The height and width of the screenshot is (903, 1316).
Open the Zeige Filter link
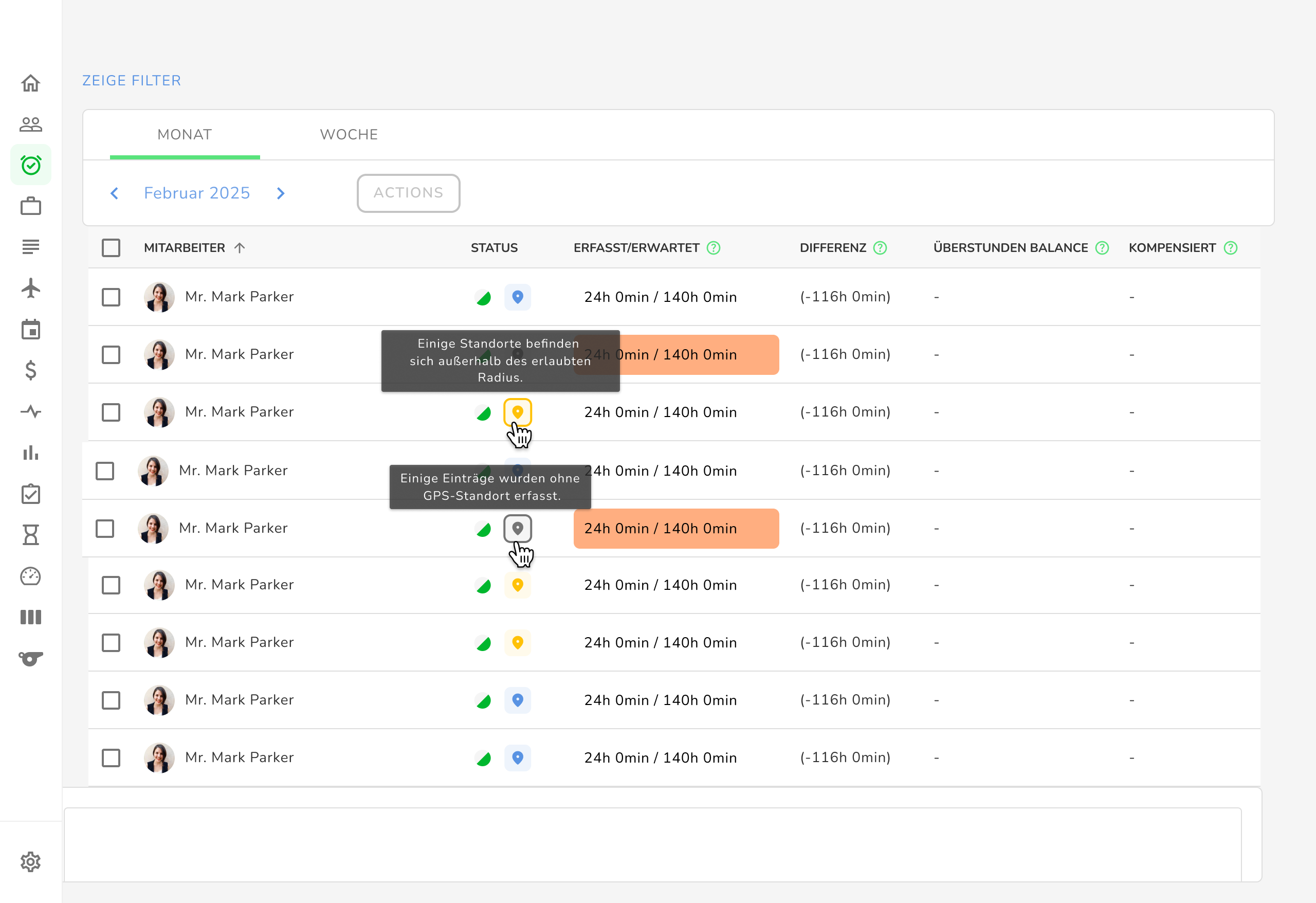(x=132, y=80)
